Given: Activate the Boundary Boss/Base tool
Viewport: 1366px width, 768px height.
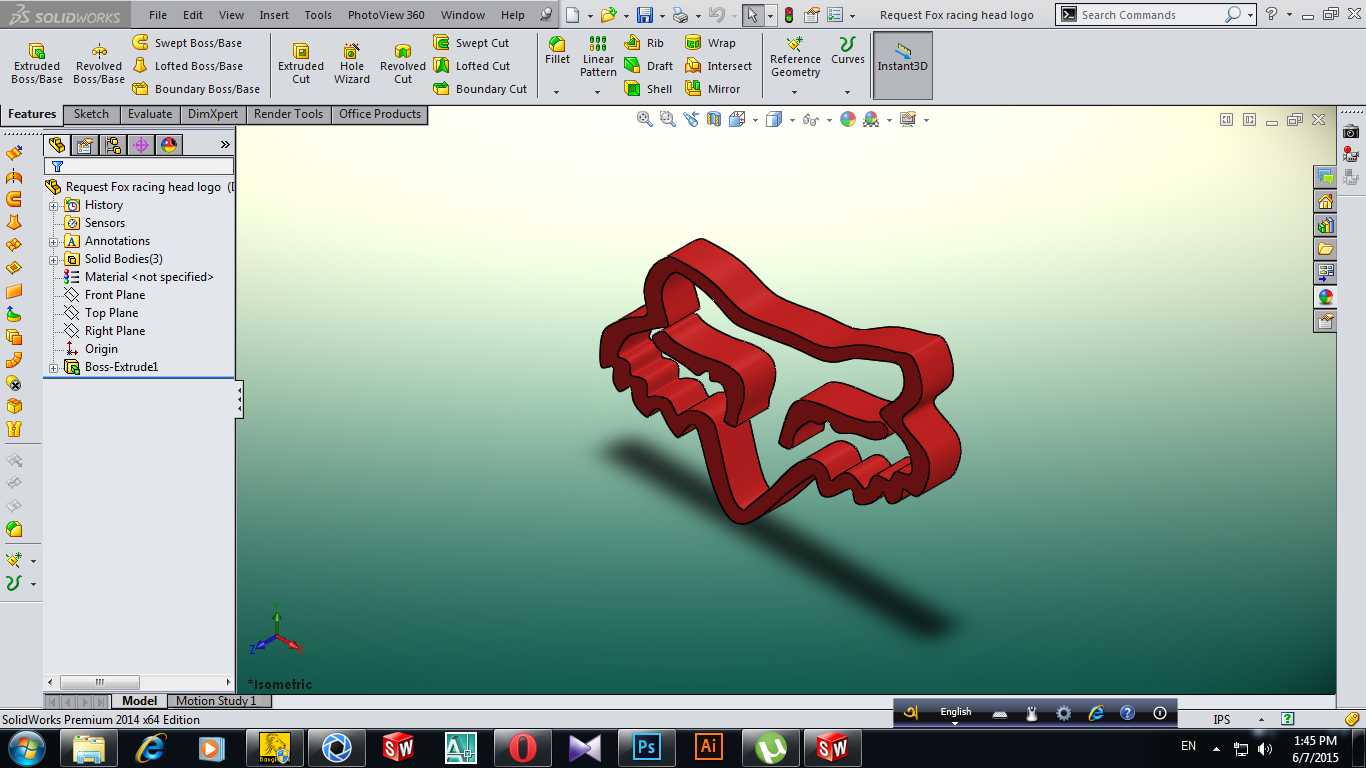Looking at the screenshot, I should (x=196, y=89).
